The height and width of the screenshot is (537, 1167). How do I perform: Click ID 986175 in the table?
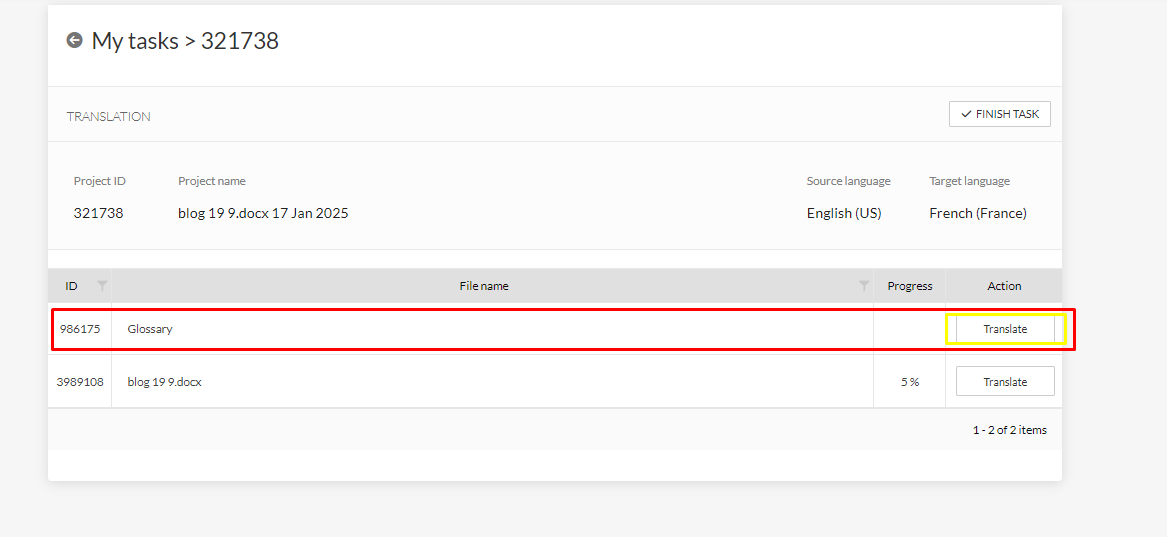click(80, 329)
